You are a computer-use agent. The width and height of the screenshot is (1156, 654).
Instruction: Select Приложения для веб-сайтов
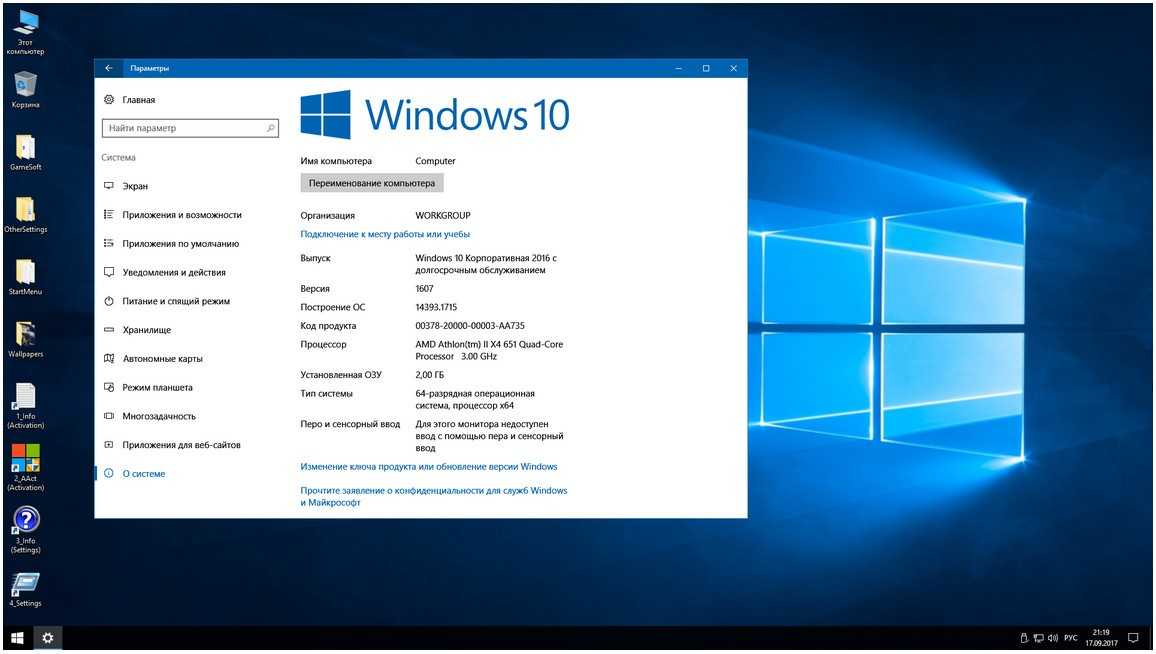pos(181,445)
